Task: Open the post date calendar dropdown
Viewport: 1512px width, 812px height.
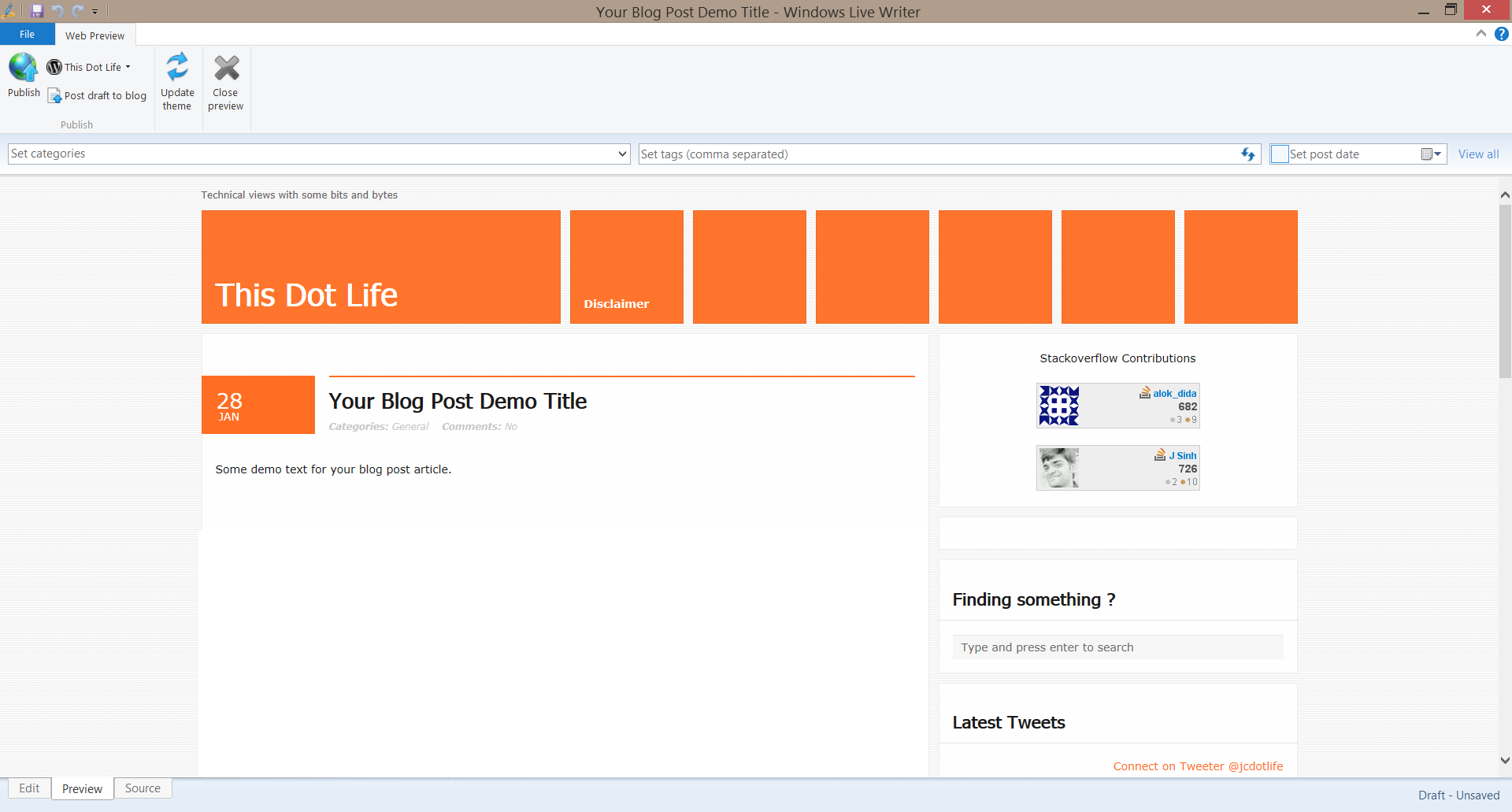Action: pos(1431,154)
